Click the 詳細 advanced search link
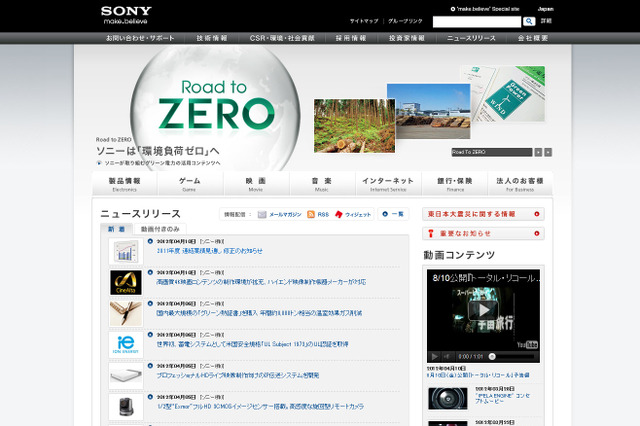 coord(546,21)
